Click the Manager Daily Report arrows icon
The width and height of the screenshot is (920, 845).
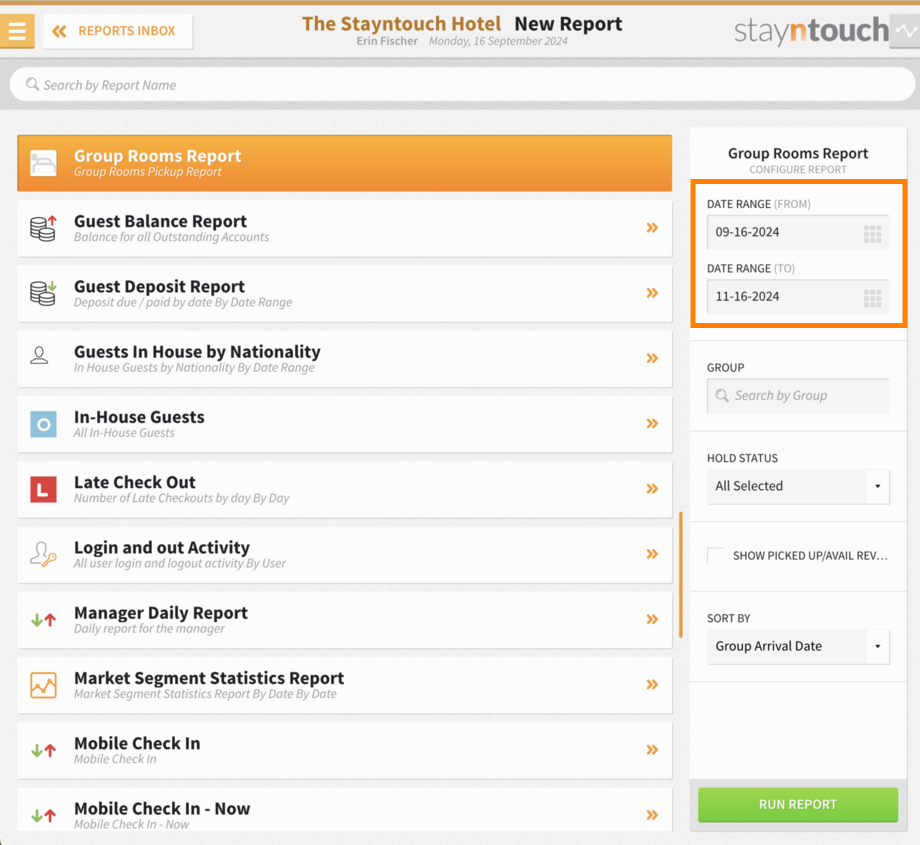click(43, 620)
